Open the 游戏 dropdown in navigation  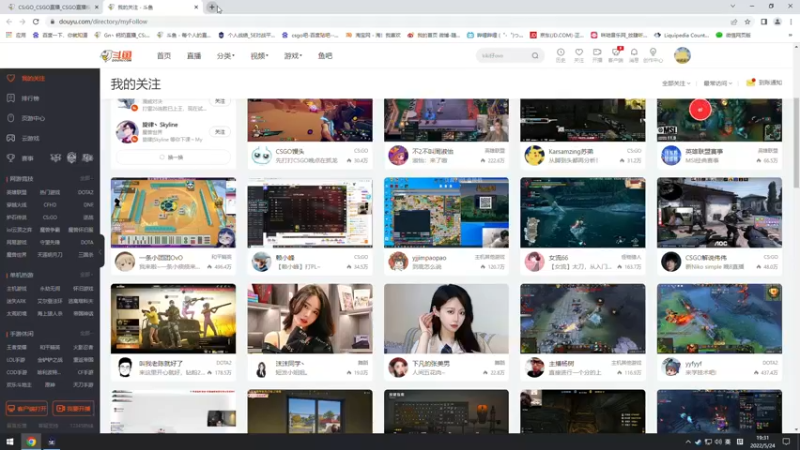tap(293, 56)
